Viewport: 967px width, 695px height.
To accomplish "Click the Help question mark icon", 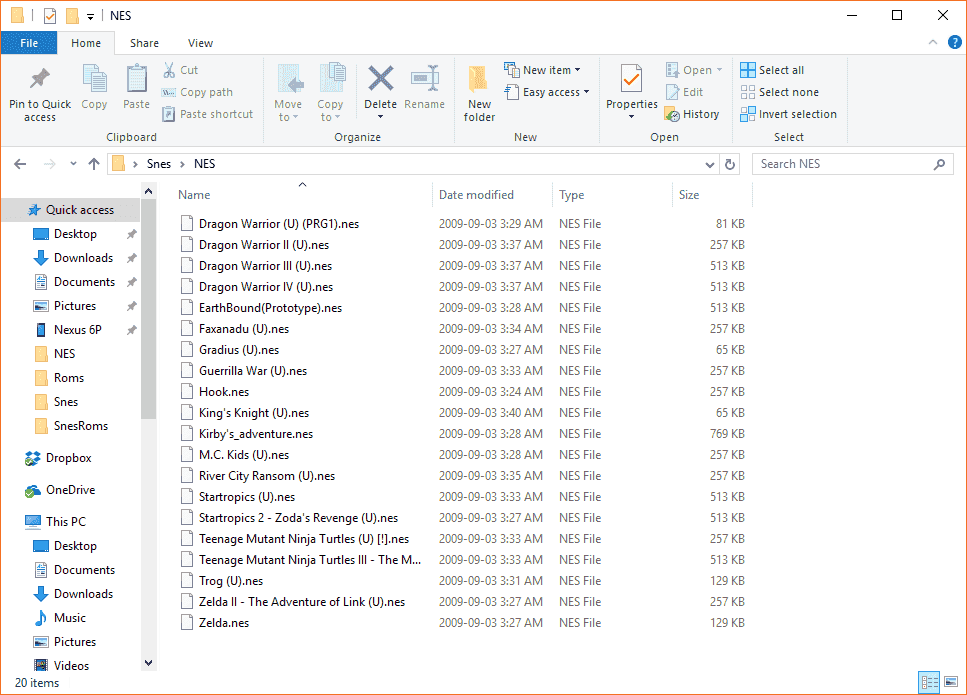I will [x=954, y=43].
